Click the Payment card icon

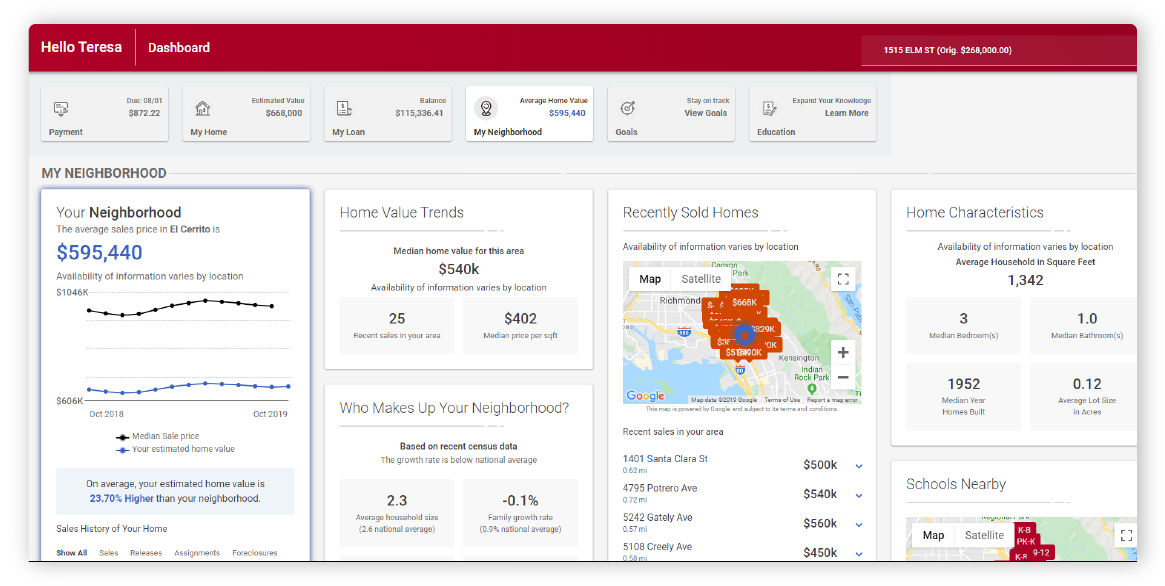pos(62,108)
